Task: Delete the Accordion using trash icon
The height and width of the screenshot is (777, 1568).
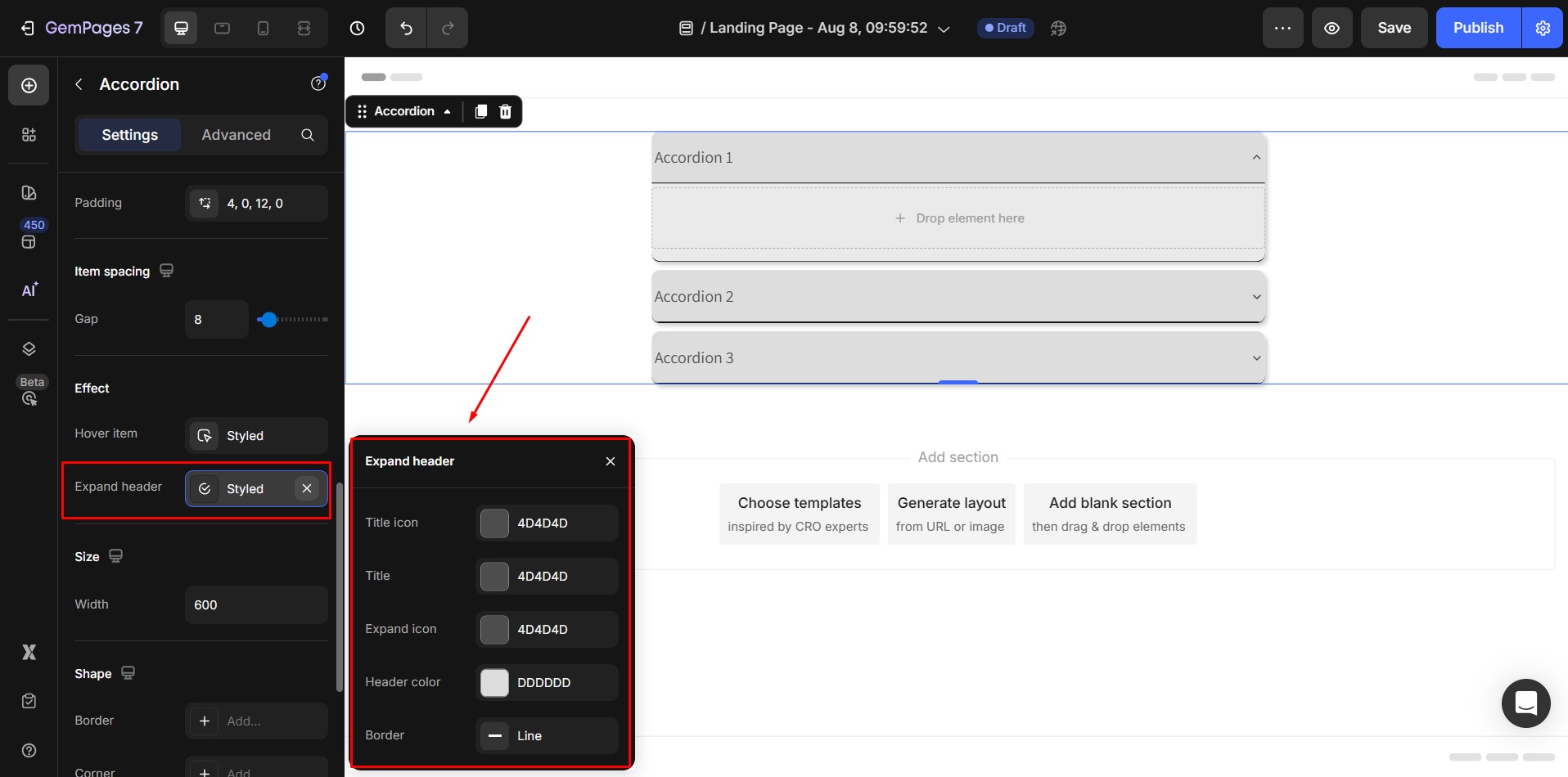Action: pos(506,111)
